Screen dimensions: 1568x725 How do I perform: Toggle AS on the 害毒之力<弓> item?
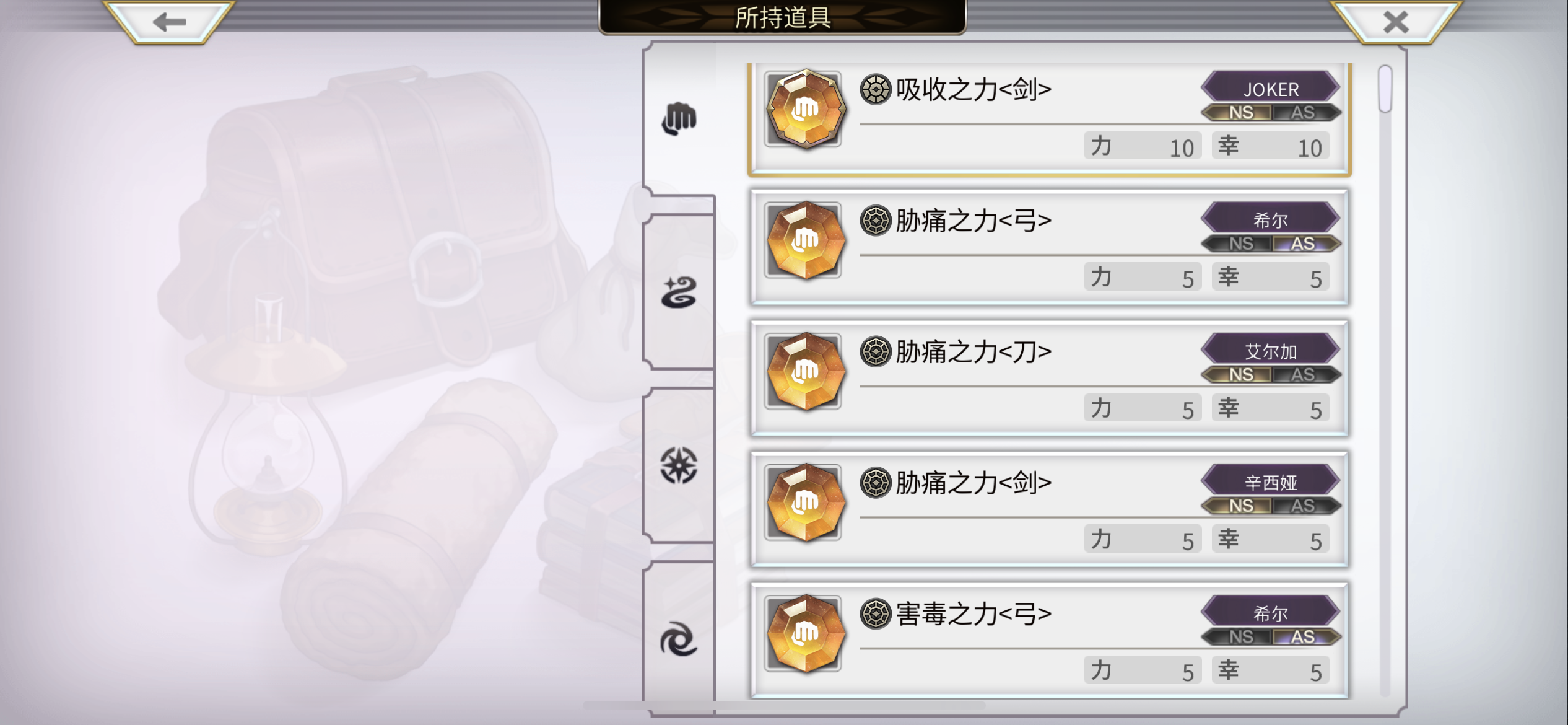[x=1304, y=637]
